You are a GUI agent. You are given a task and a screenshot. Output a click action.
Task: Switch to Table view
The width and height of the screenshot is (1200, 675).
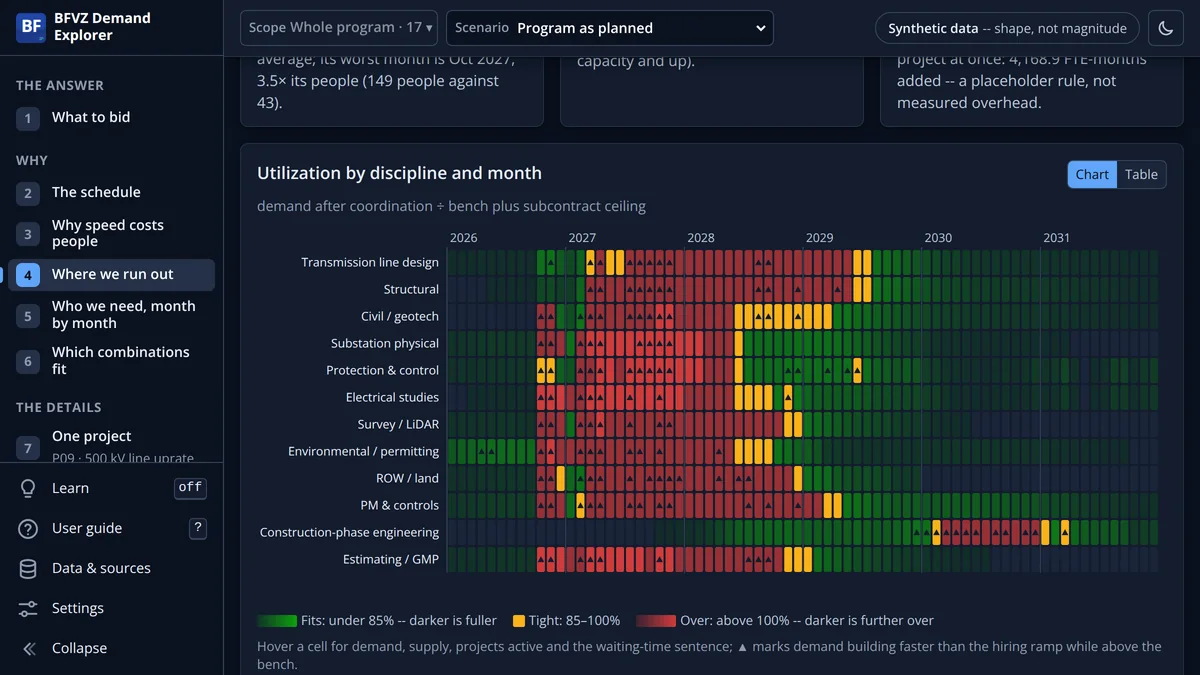[x=1141, y=174]
